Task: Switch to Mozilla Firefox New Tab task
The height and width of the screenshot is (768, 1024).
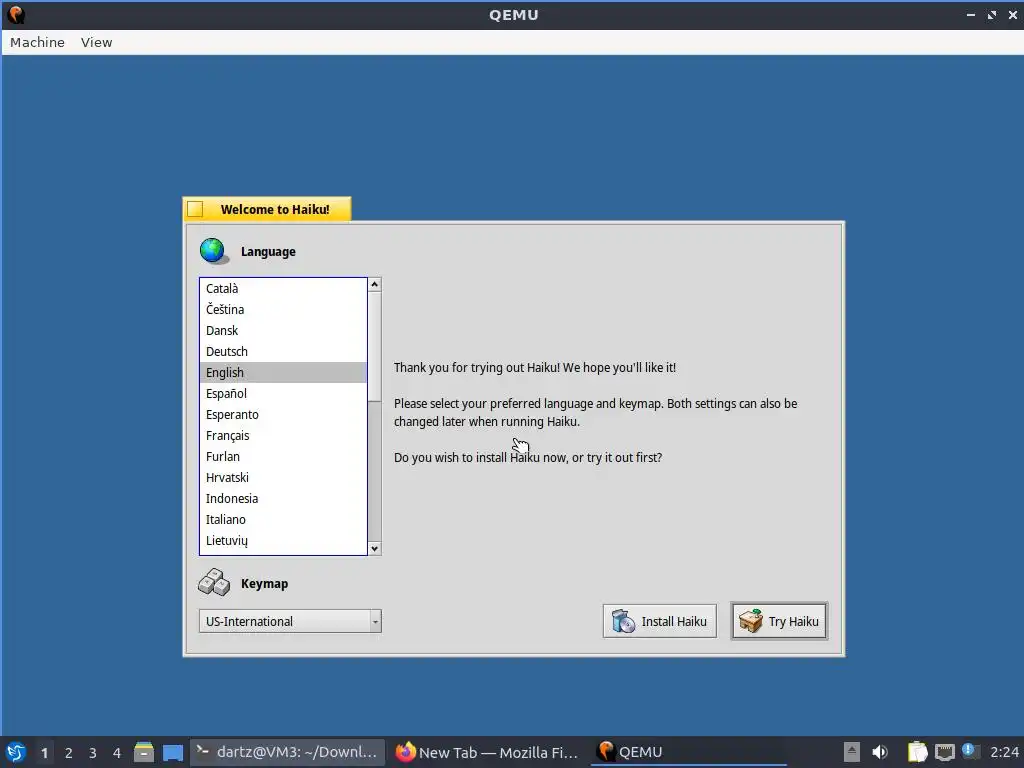Action: pyautogui.click(x=487, y=752)
